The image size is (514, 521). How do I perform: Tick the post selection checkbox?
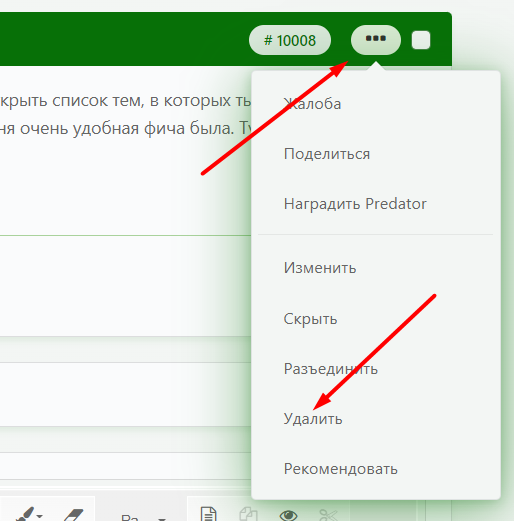point(421,40)
